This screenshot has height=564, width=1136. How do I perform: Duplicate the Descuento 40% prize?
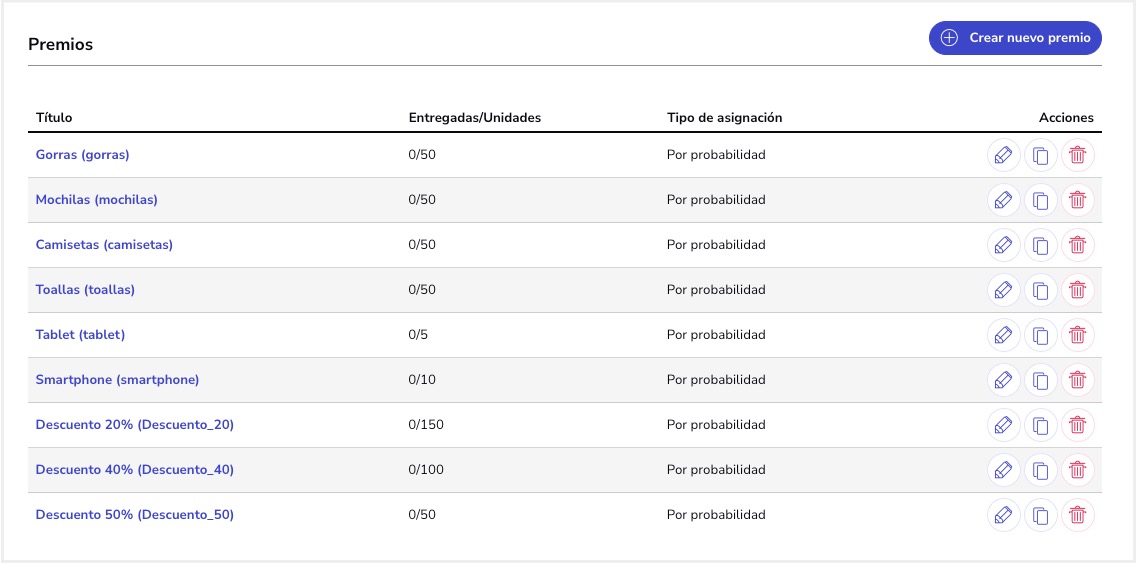1041,470
